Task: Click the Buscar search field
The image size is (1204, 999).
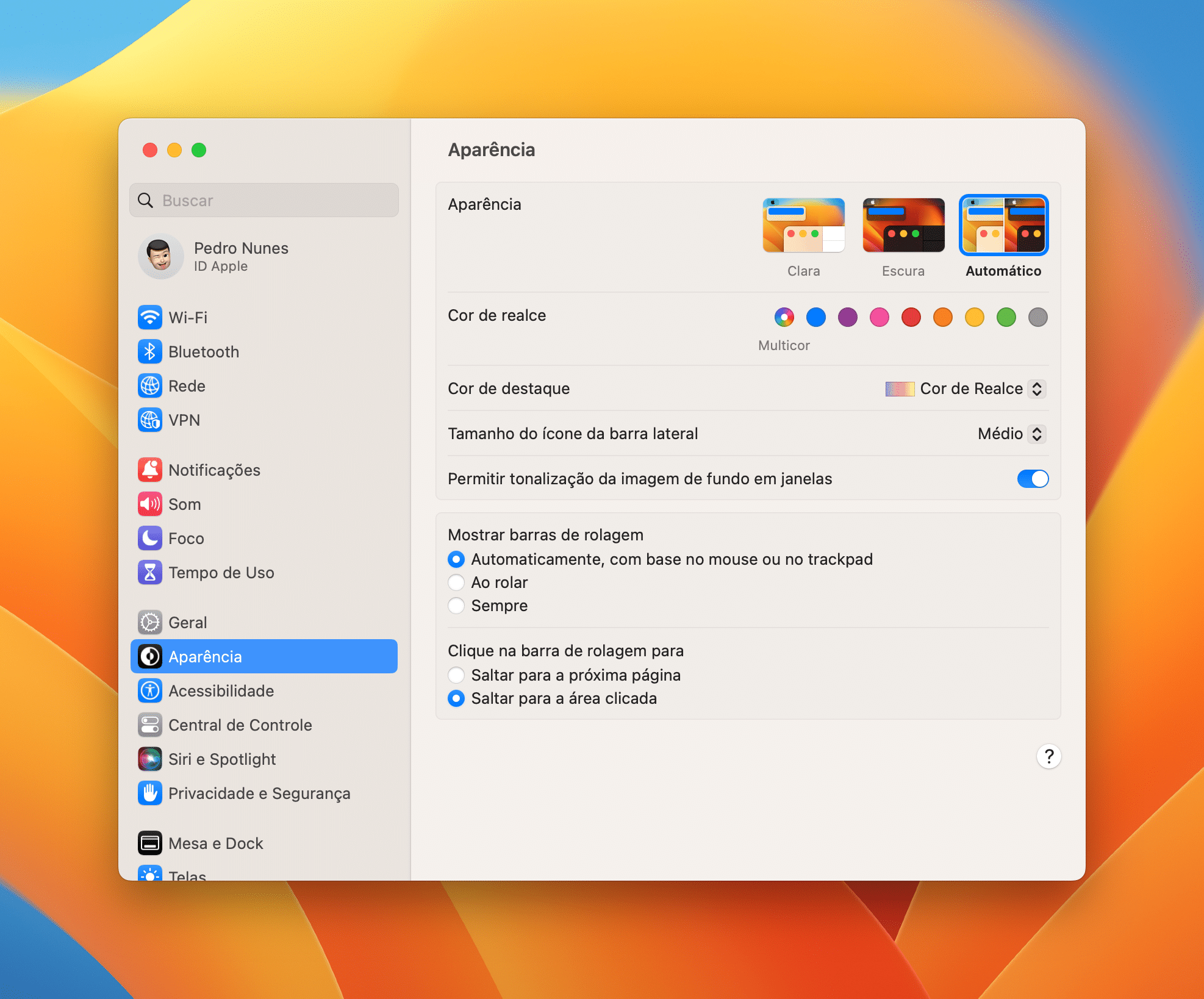Action: click(264, 200)
